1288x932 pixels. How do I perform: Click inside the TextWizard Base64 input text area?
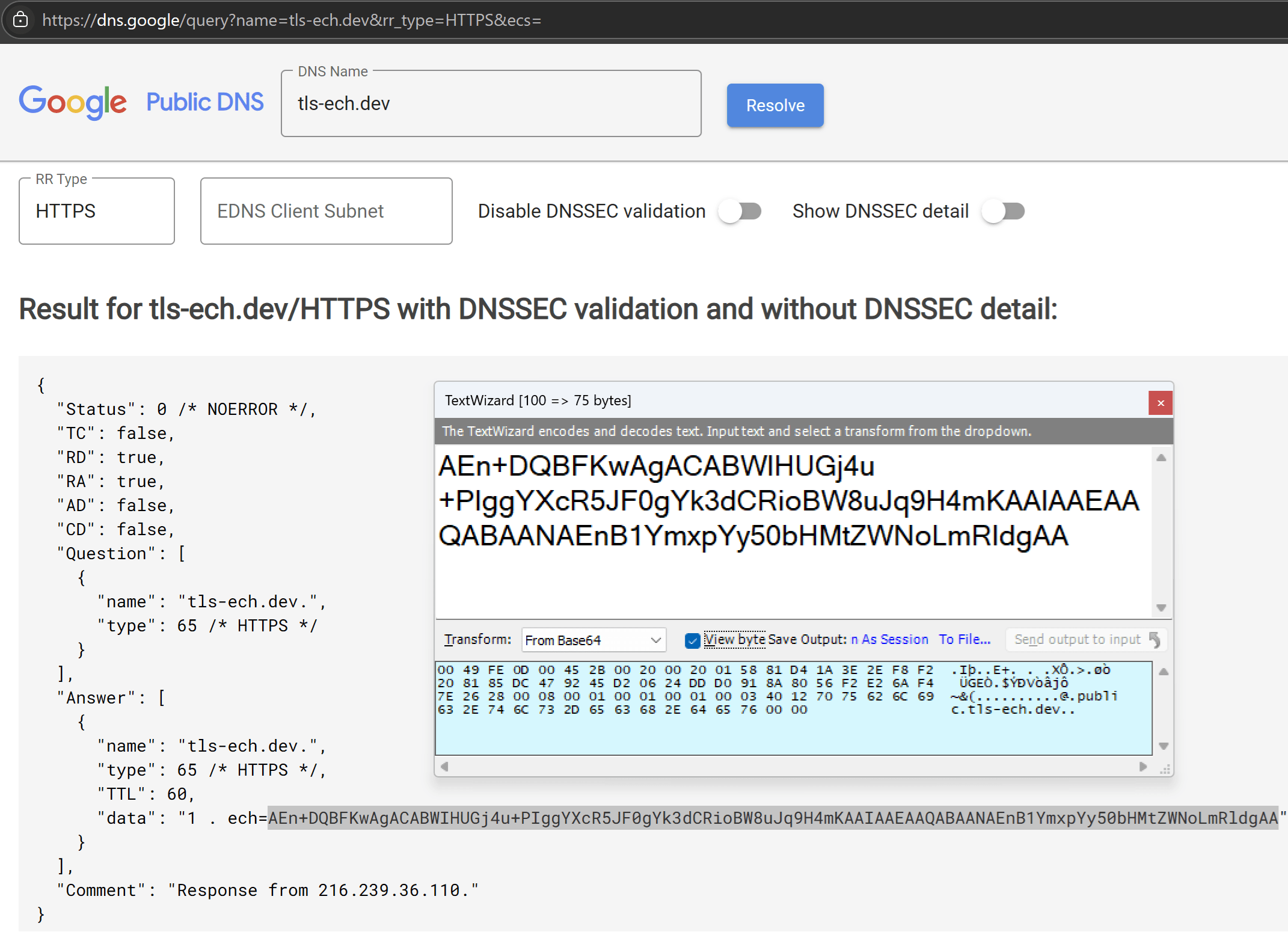[x=793, y=532]
